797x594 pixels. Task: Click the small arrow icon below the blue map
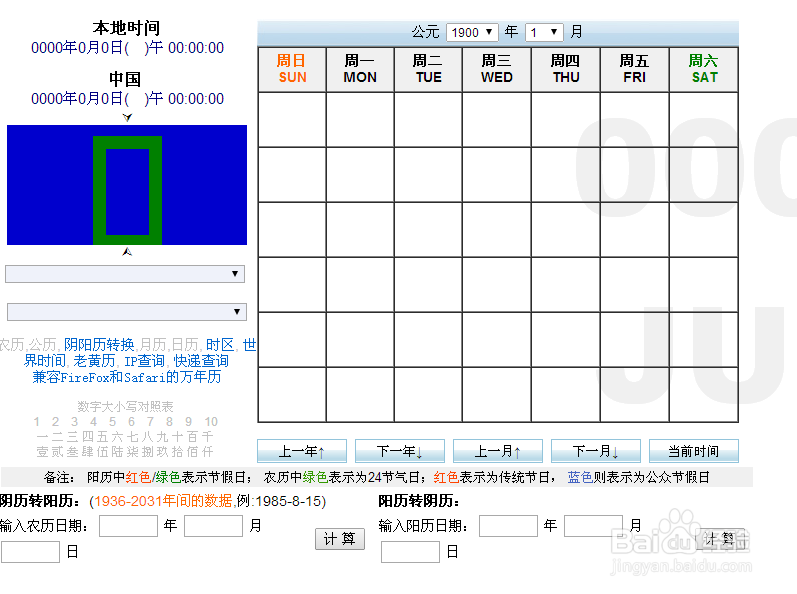(x=127, y=252)
